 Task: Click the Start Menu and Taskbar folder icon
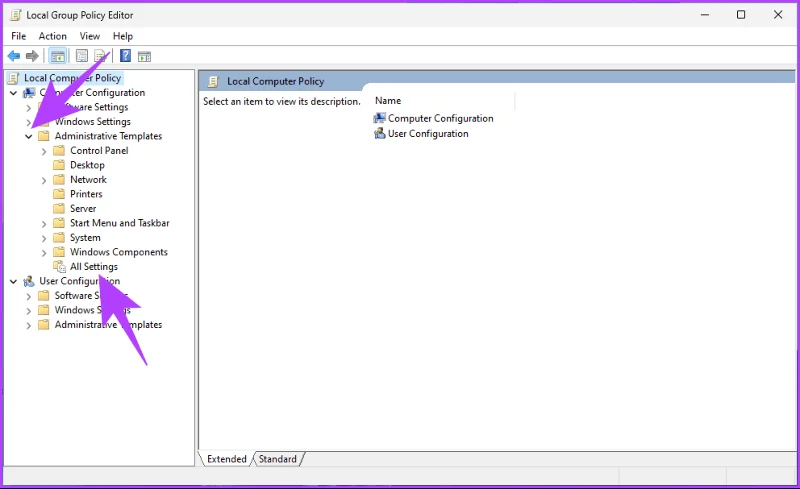point(59,223)
